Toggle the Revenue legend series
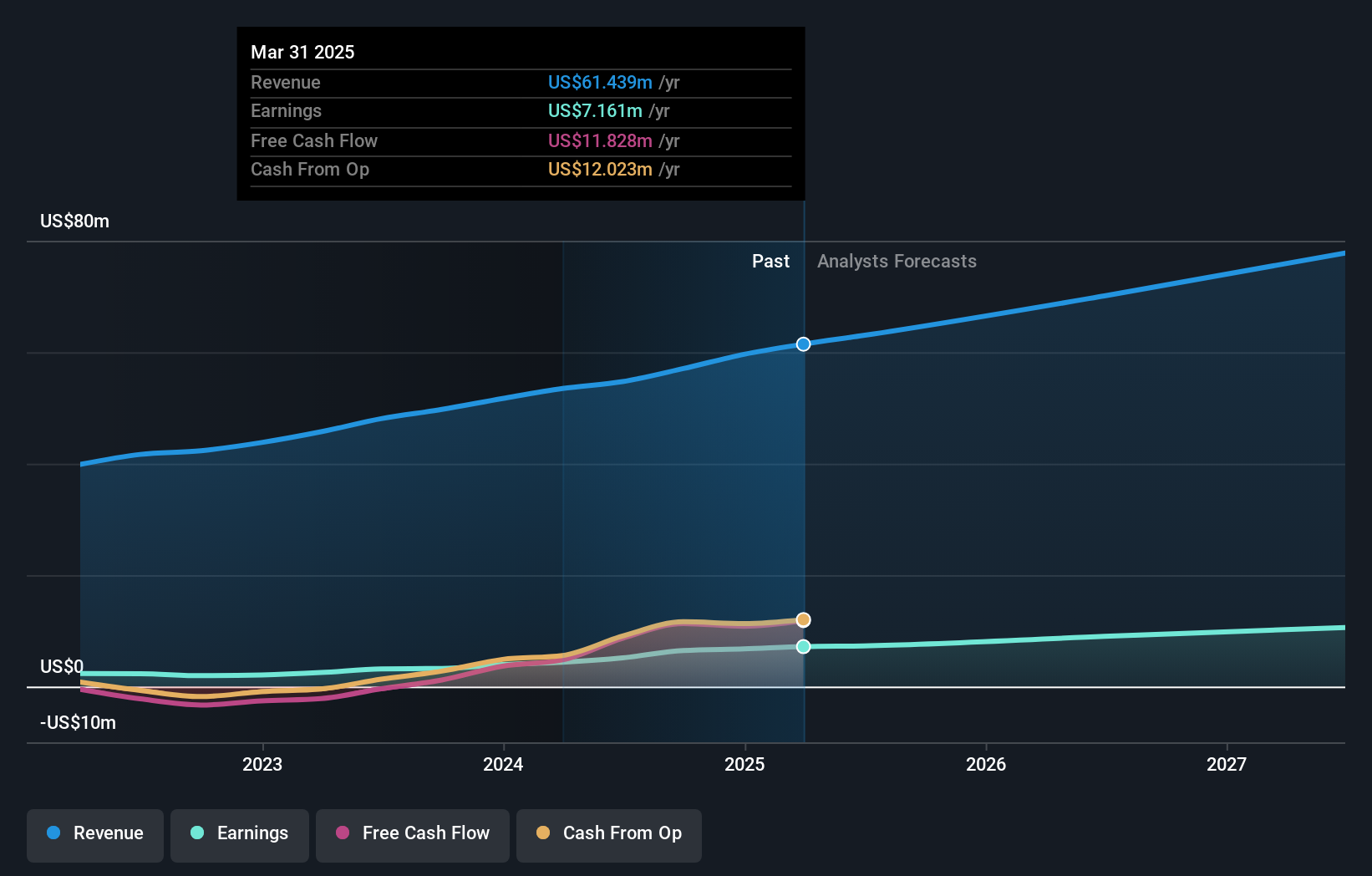The height and width of the screenshot is (876, 1372). (x=95, y=835)
